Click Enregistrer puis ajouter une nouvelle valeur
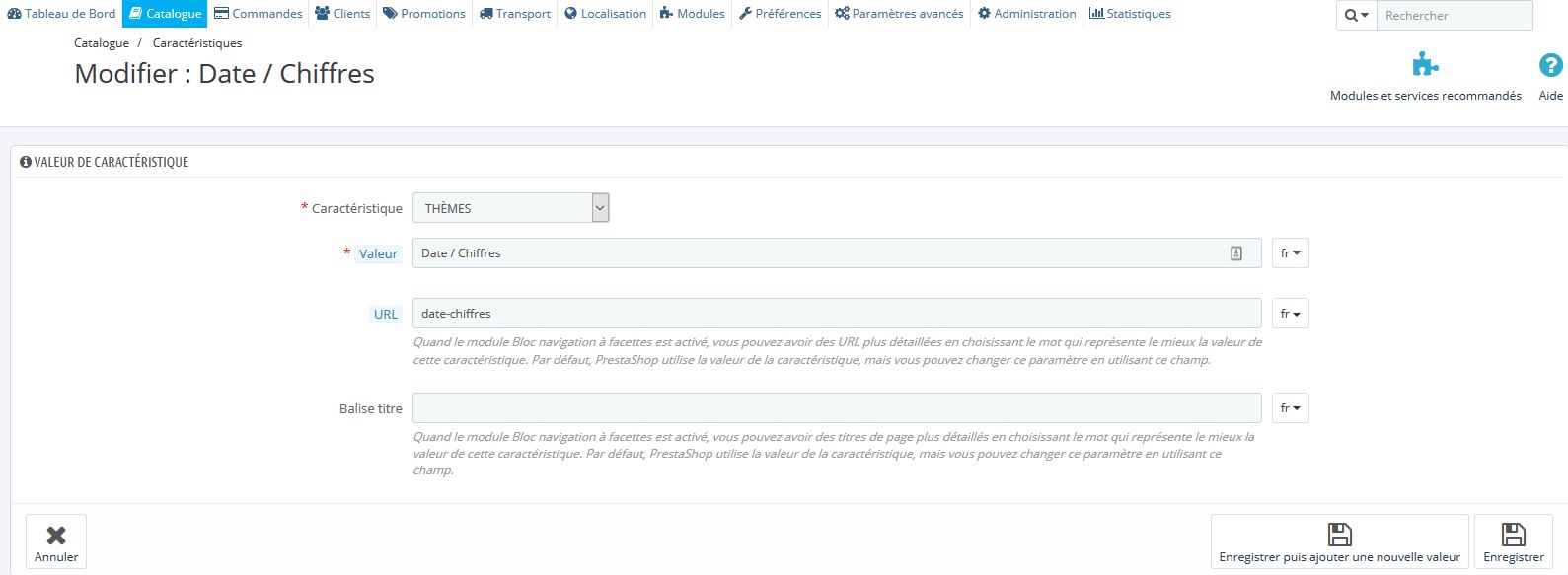 1339,541
